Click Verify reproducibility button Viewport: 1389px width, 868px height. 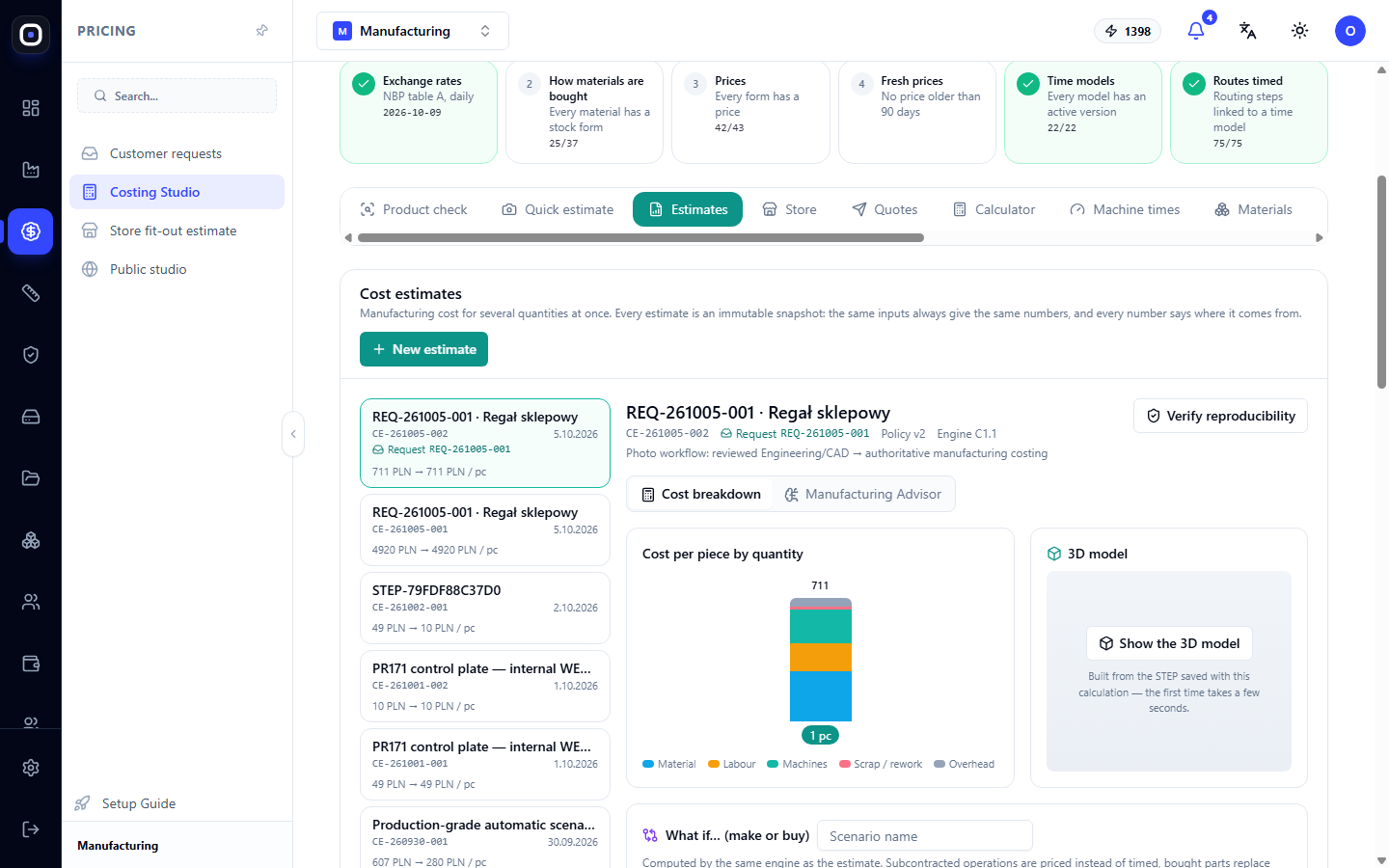1220,416
